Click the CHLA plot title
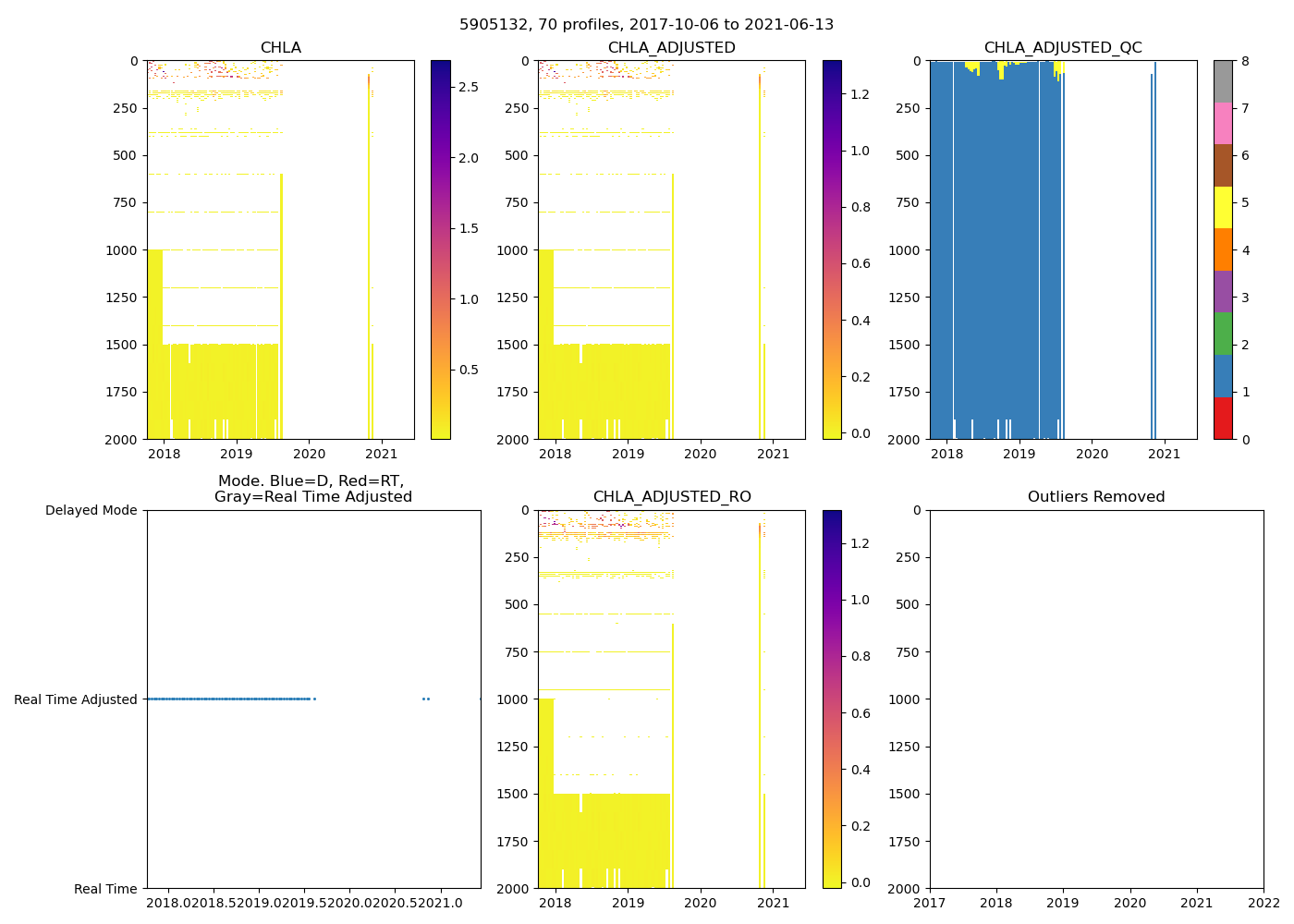1294x924 pixels. (280, 48)
